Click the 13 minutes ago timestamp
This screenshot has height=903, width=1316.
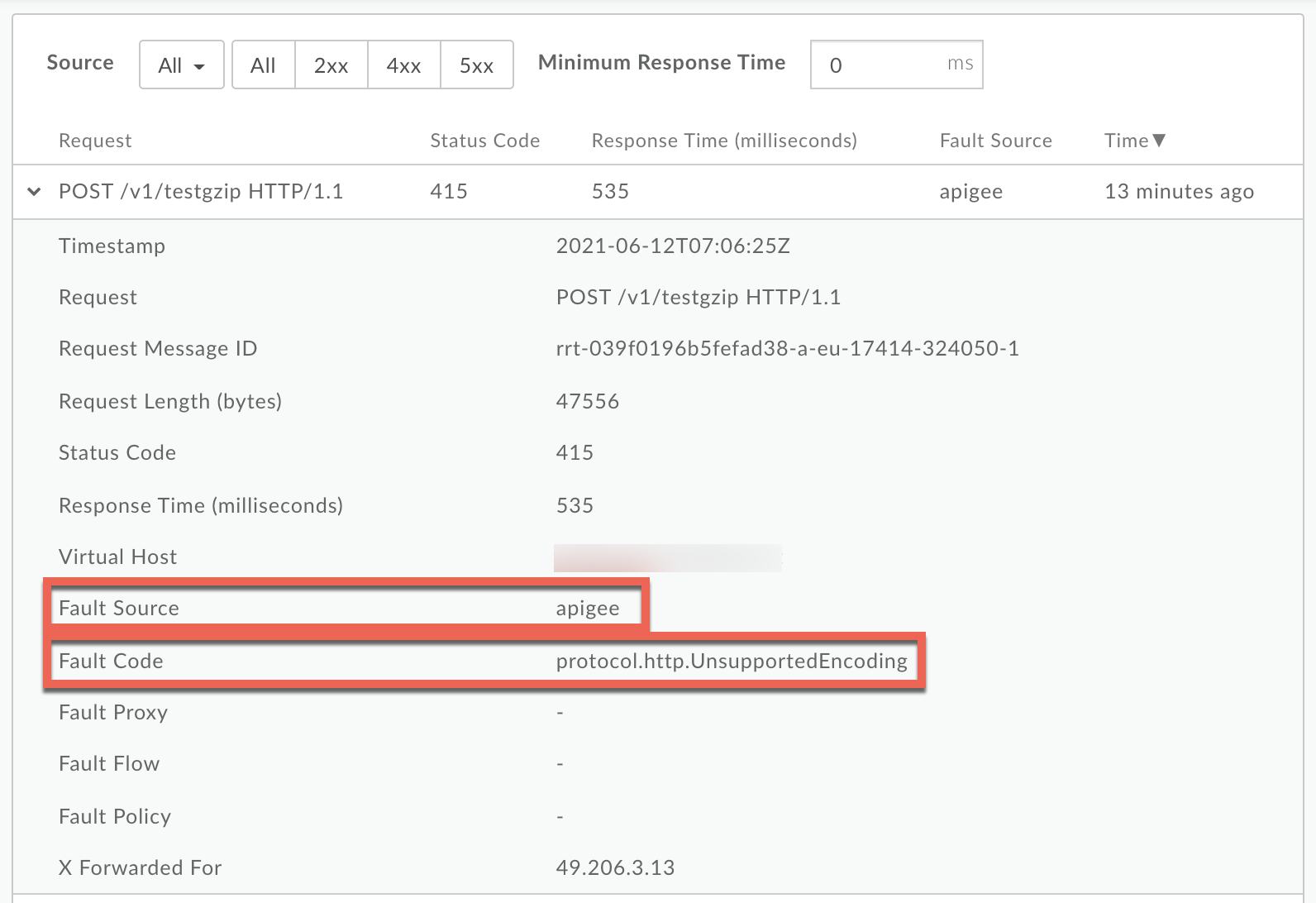[1179, 192]
